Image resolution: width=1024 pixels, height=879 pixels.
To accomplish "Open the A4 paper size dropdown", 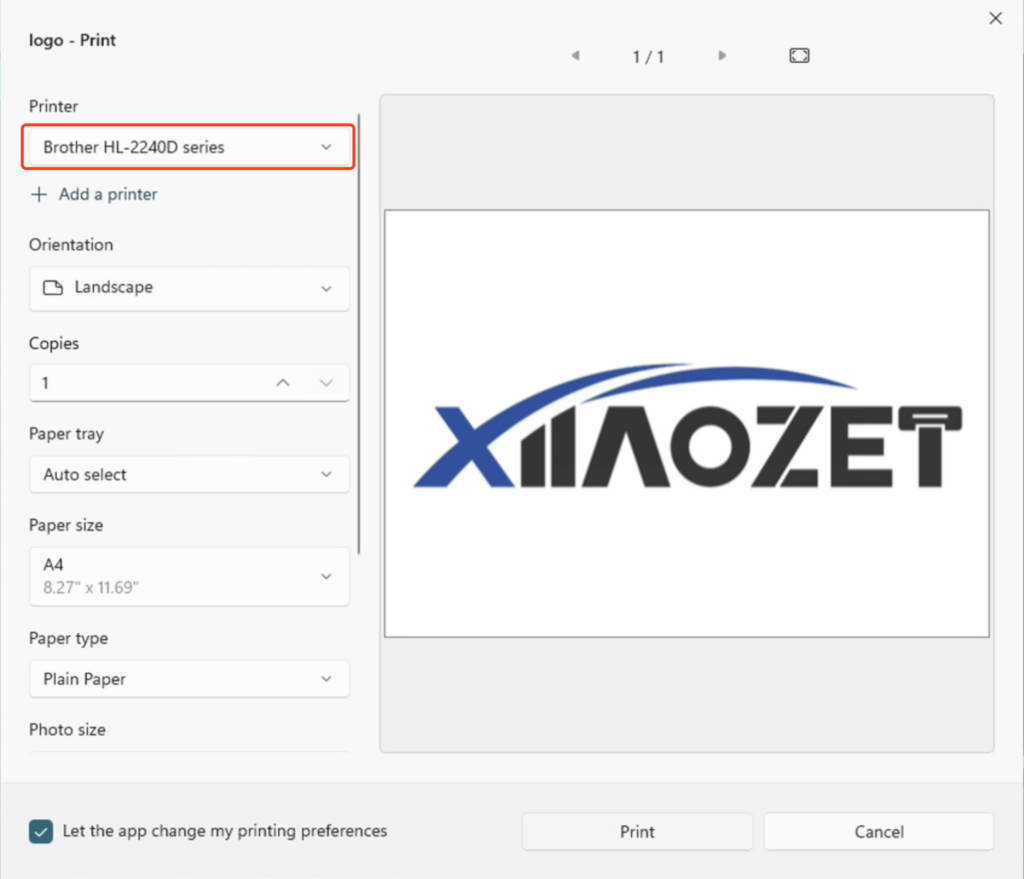I will point(189,576).
